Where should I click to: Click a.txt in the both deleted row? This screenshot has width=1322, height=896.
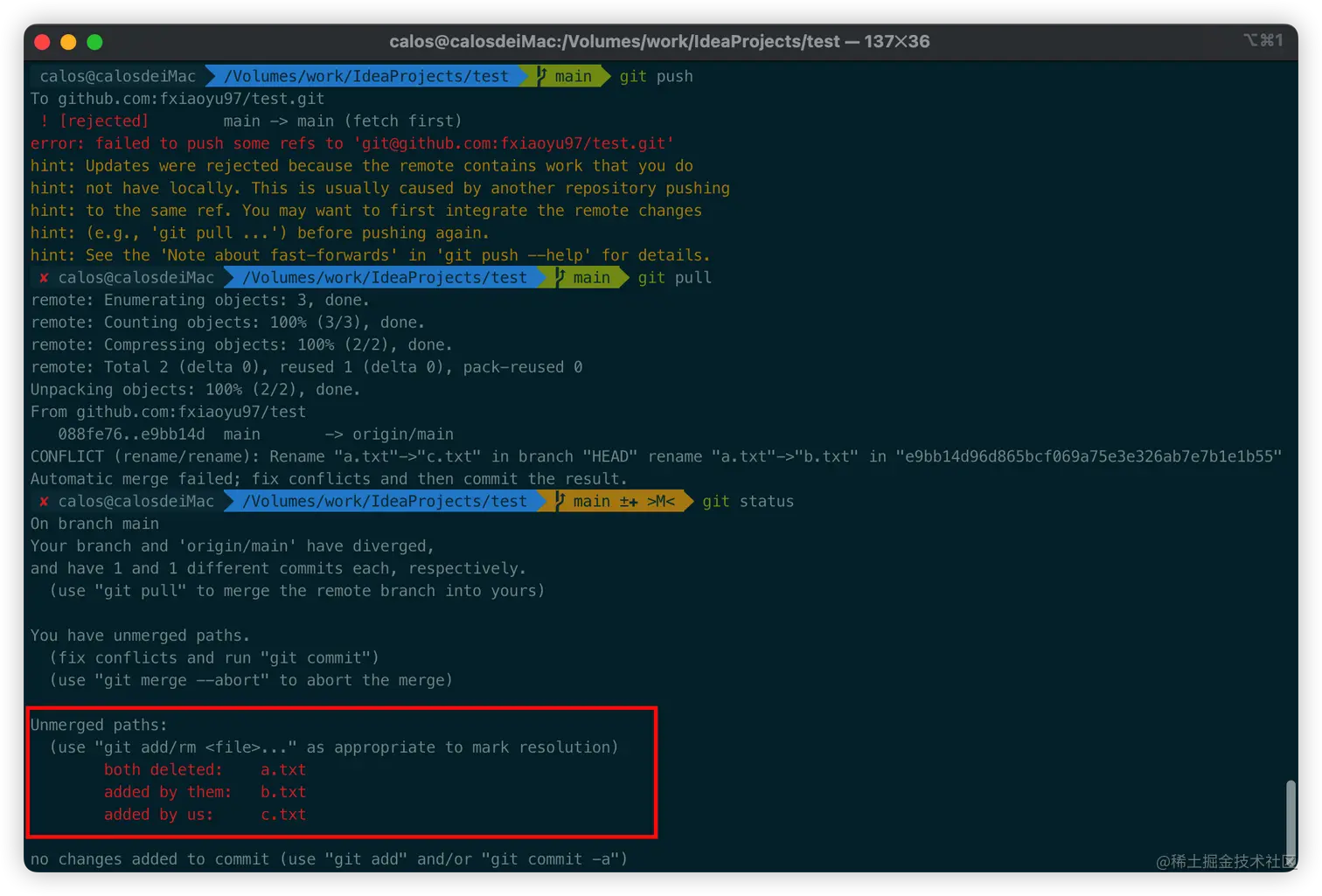pyautogui.click(x=283, y=770)
